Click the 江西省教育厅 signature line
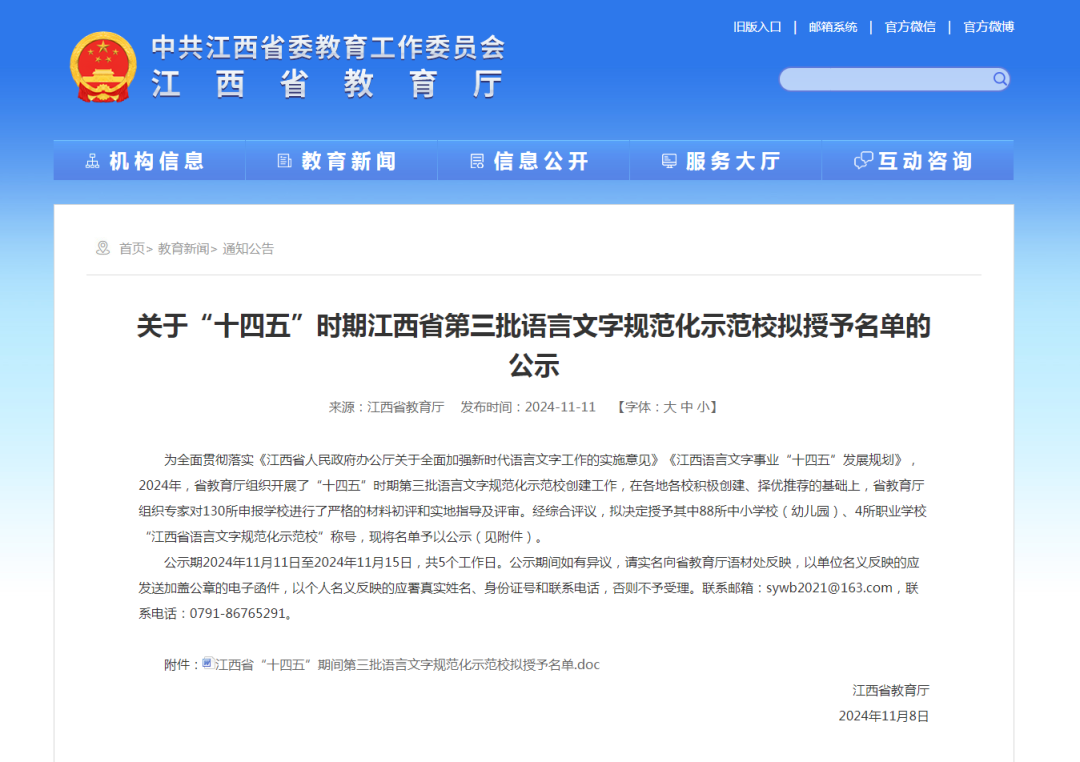The height and width of the screenshot is (762, 1080). tap(891, 690)
